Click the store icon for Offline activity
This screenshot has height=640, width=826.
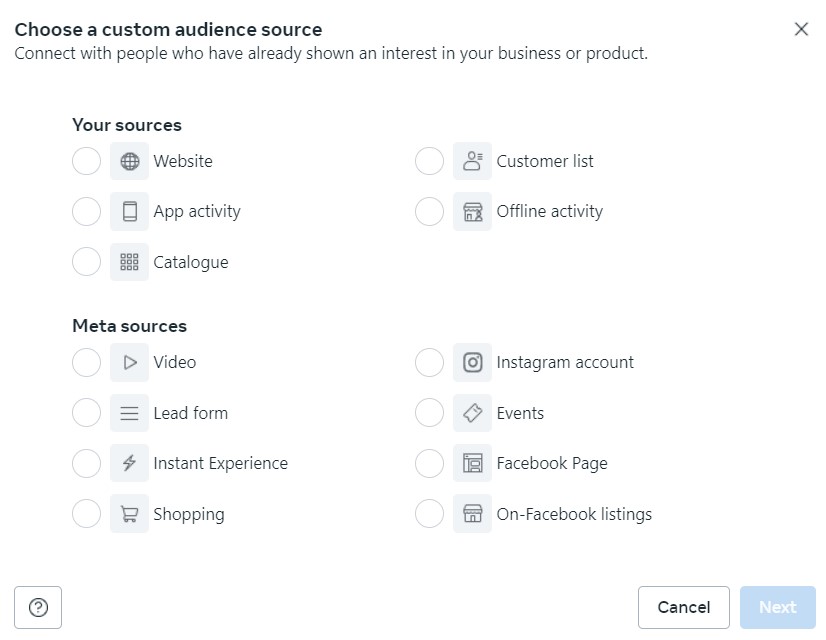(473, 212)
